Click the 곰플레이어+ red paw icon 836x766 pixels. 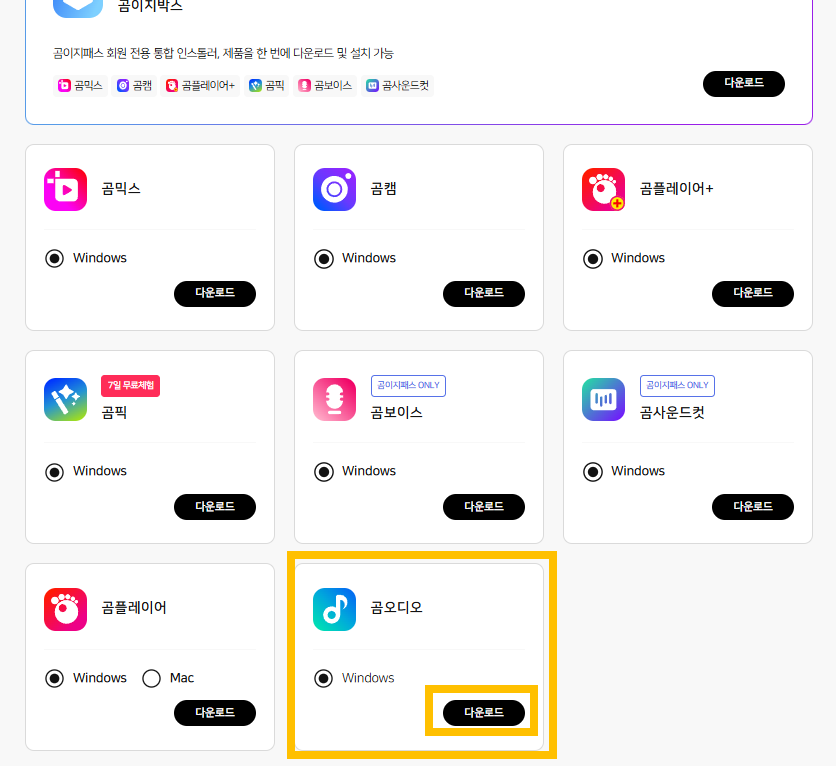(x=604, y=189)
